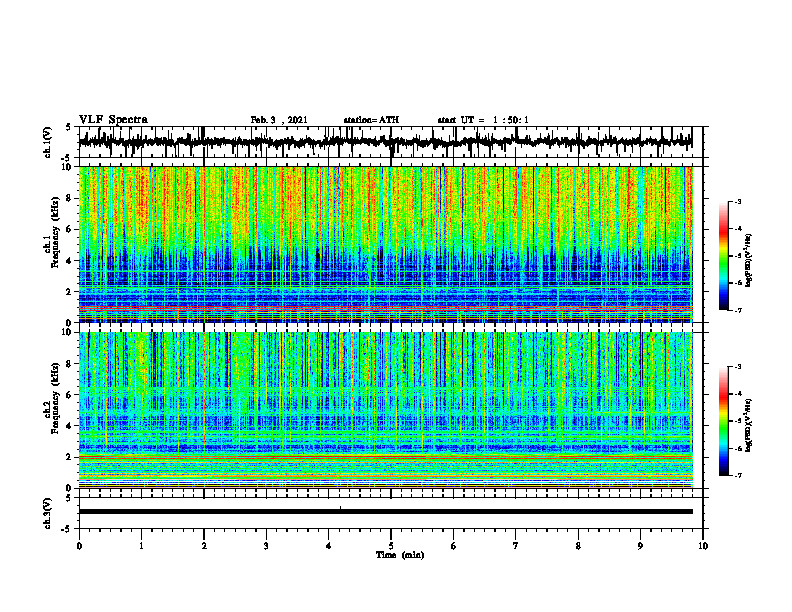Viewport: 792px width, 612px height.
Task: Click the ch.1 colorbar "log(PSD)" unit label
Action: 749,260
